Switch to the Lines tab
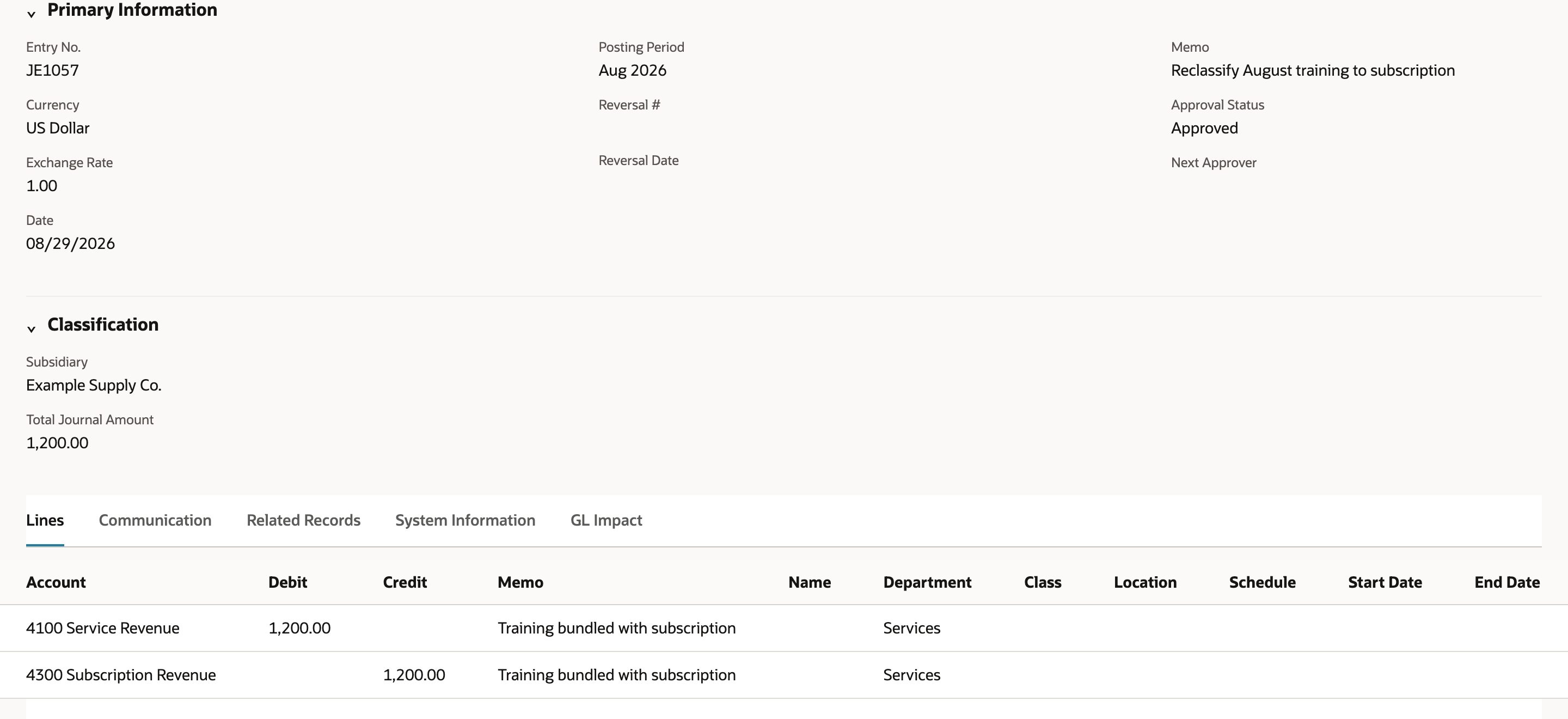1568x719 pixels. click(x=45, y=520)
